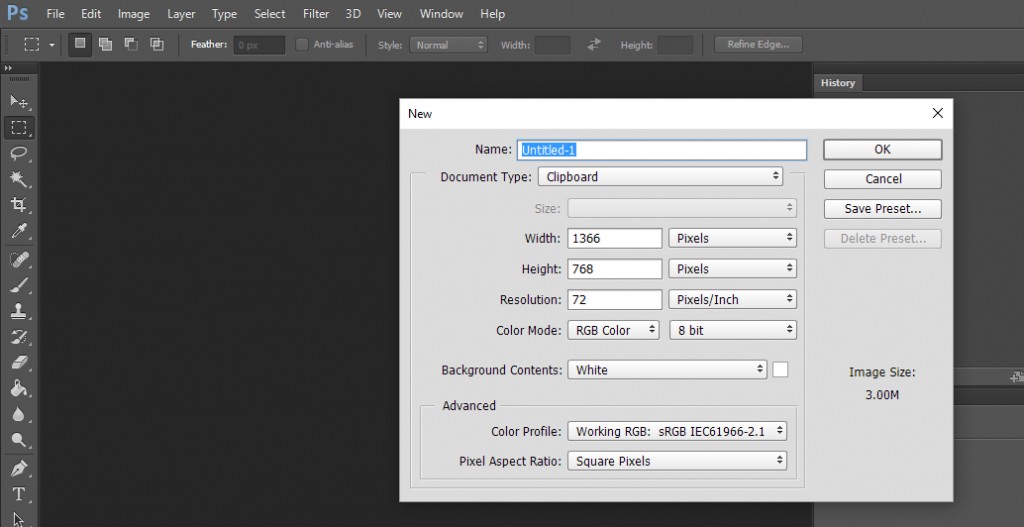1024x527 pixels.
Task: Open the 8 bit depth dropdown
Action: 733,330
